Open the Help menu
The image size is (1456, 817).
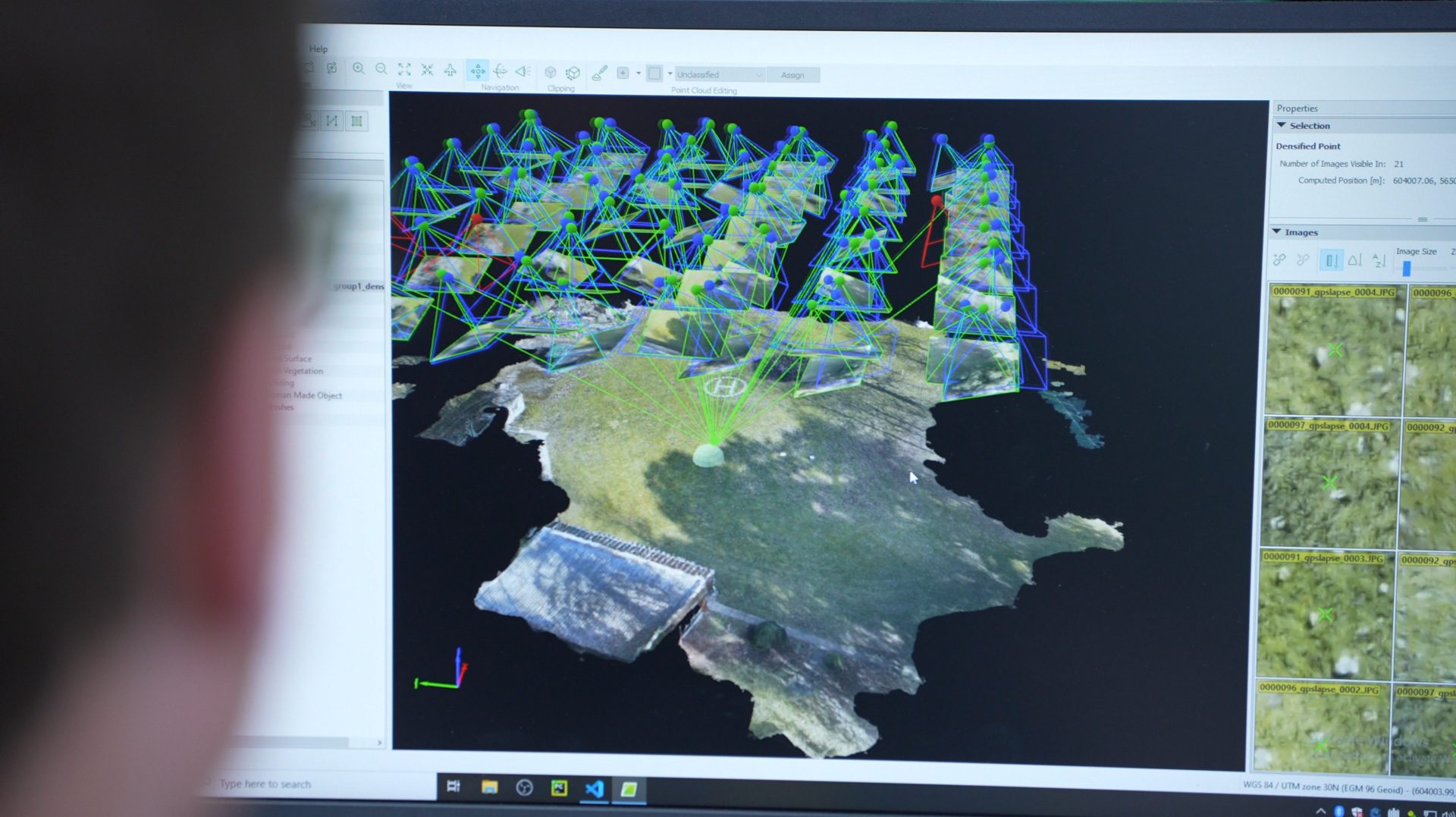click(318, 49)
